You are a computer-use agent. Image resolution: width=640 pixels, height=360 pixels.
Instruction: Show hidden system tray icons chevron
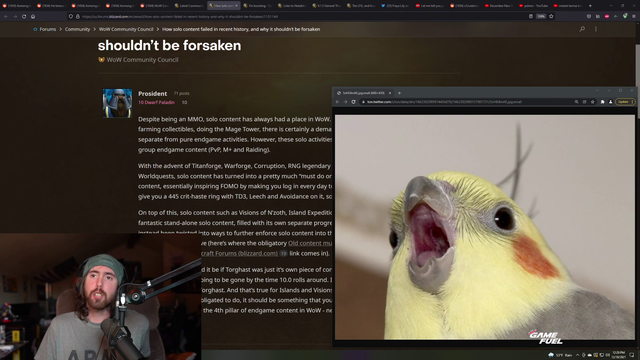tap(577, 355)
